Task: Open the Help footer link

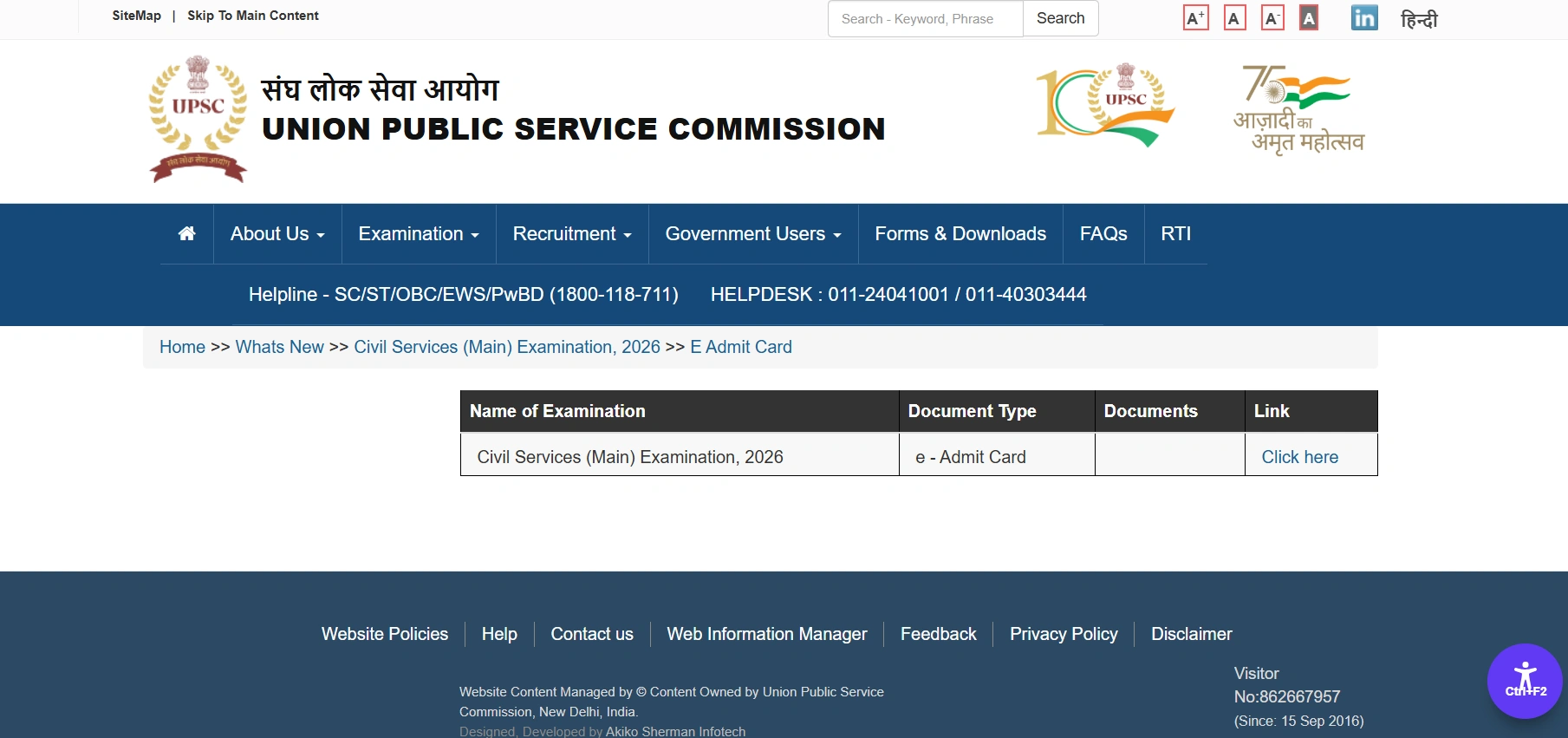Action: [499, 634]
